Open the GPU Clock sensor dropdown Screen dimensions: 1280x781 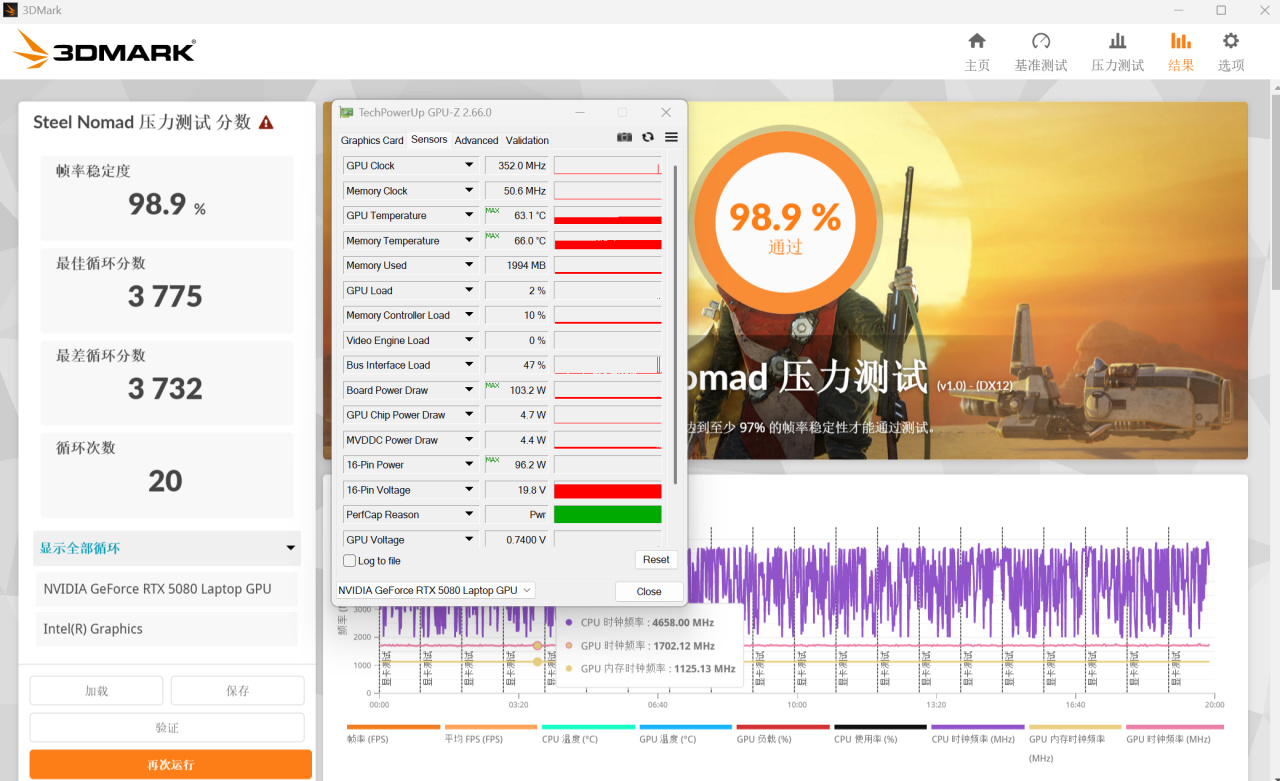pos(469,166)
